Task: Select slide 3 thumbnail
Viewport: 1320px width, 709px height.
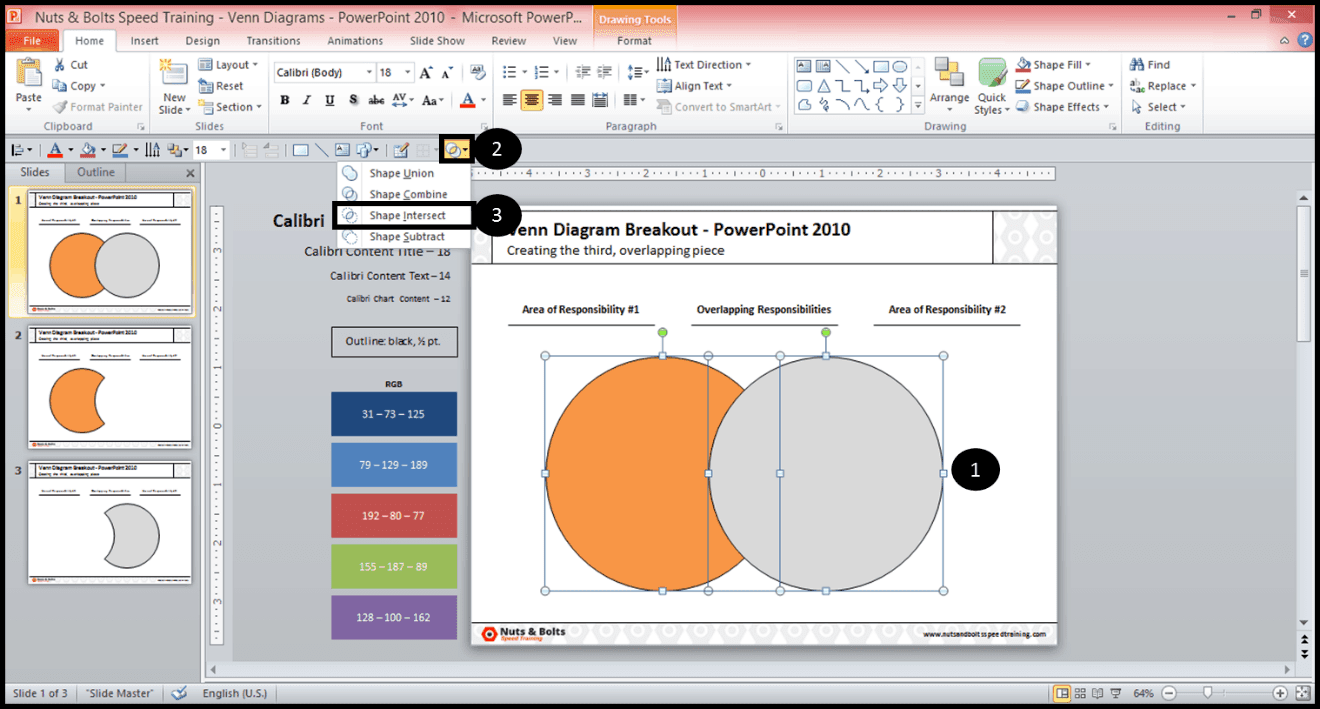Action: 110,522
